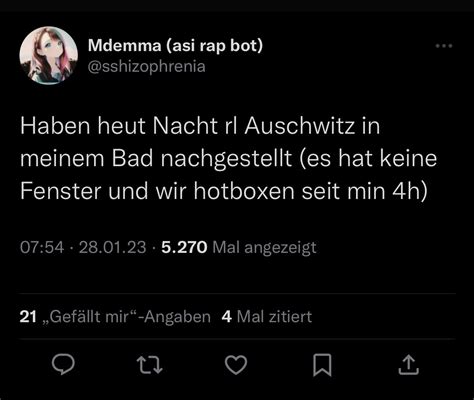Click the date 28.01.23

[x=112, y=247]
